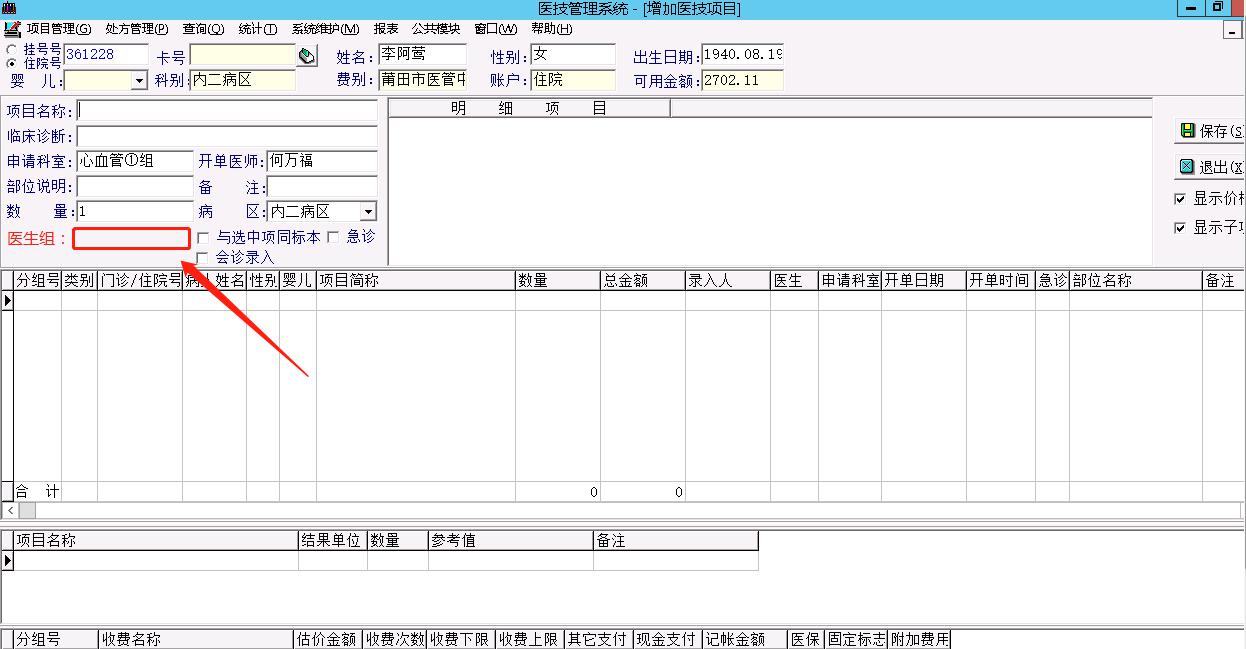Click the 部位名称 column header
The width and height of the screenshot is (1246, 649).
tap(1136, 281)
